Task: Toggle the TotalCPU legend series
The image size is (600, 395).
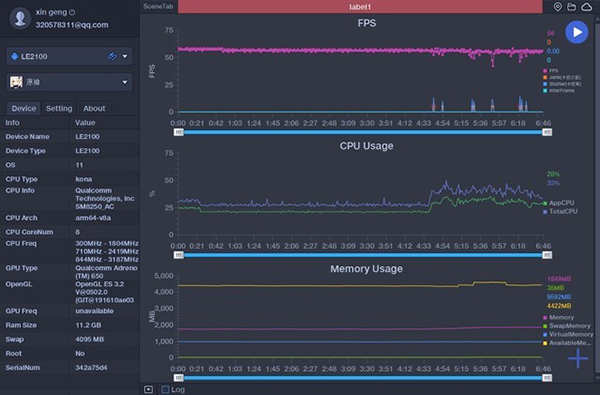Action: [x=560, y=211]
